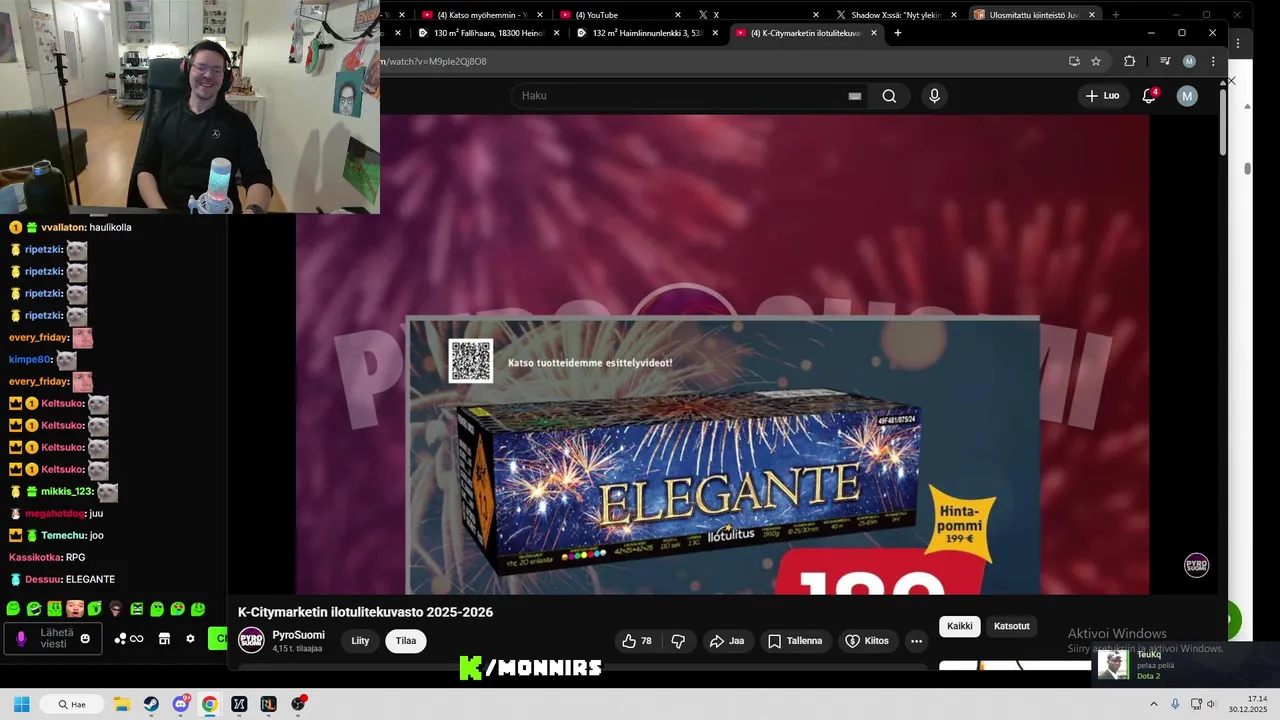Viewport: 1280px width, 720px height.
Task: Open the on-screen keyboard icon in search
Action: [855, 96]
